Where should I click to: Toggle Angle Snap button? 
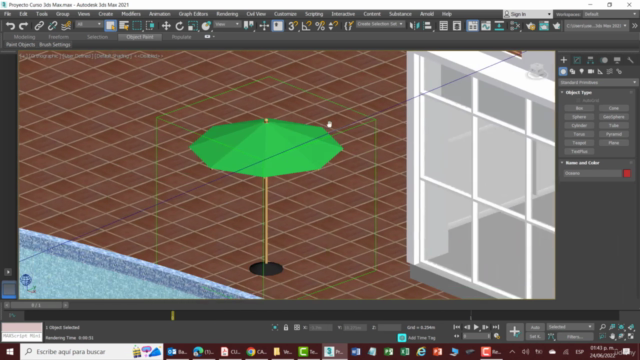306,26
